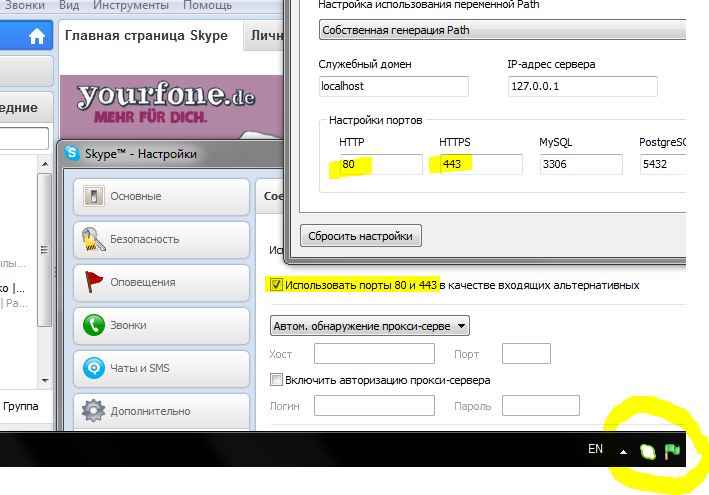Click green flag tray icon
The height and width of the screenshot is (495, 709).
pos(672,451)
